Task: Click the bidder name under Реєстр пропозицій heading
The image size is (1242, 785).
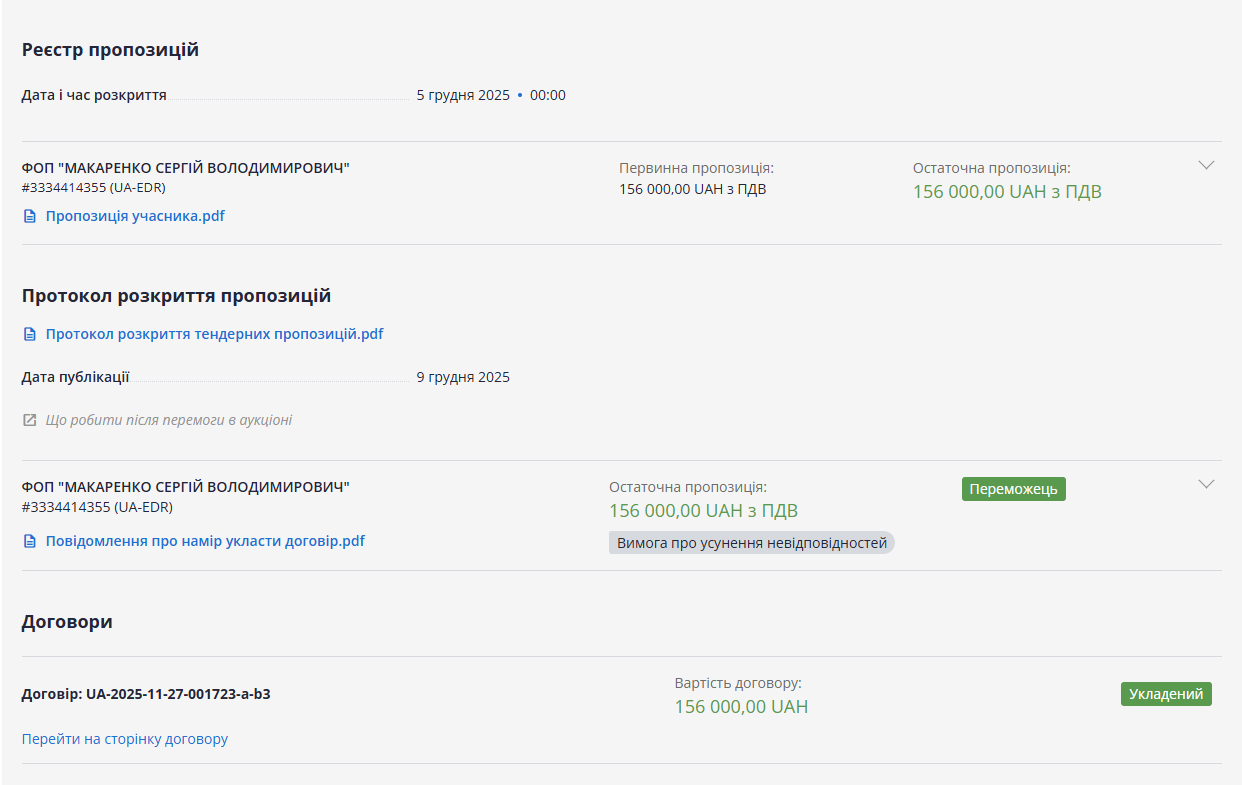Action: [x=185, y=168]
